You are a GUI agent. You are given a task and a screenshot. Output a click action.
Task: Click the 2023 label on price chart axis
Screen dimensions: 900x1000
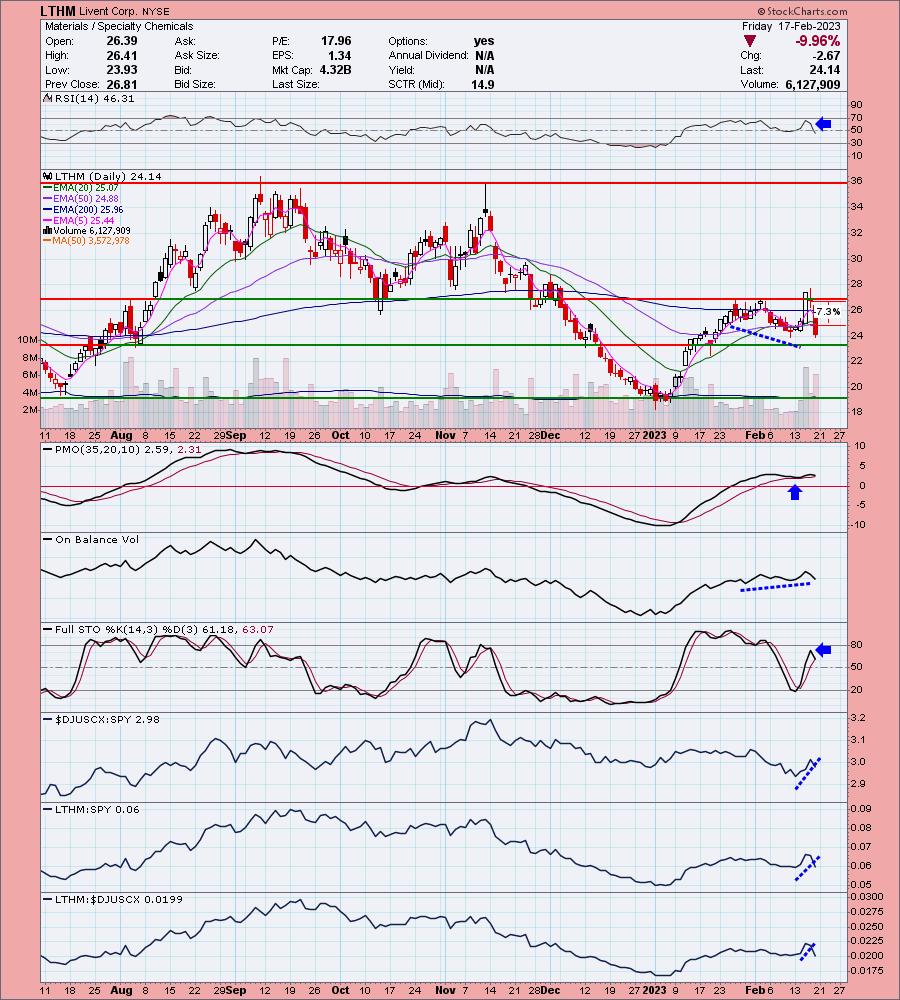point(654,436)
